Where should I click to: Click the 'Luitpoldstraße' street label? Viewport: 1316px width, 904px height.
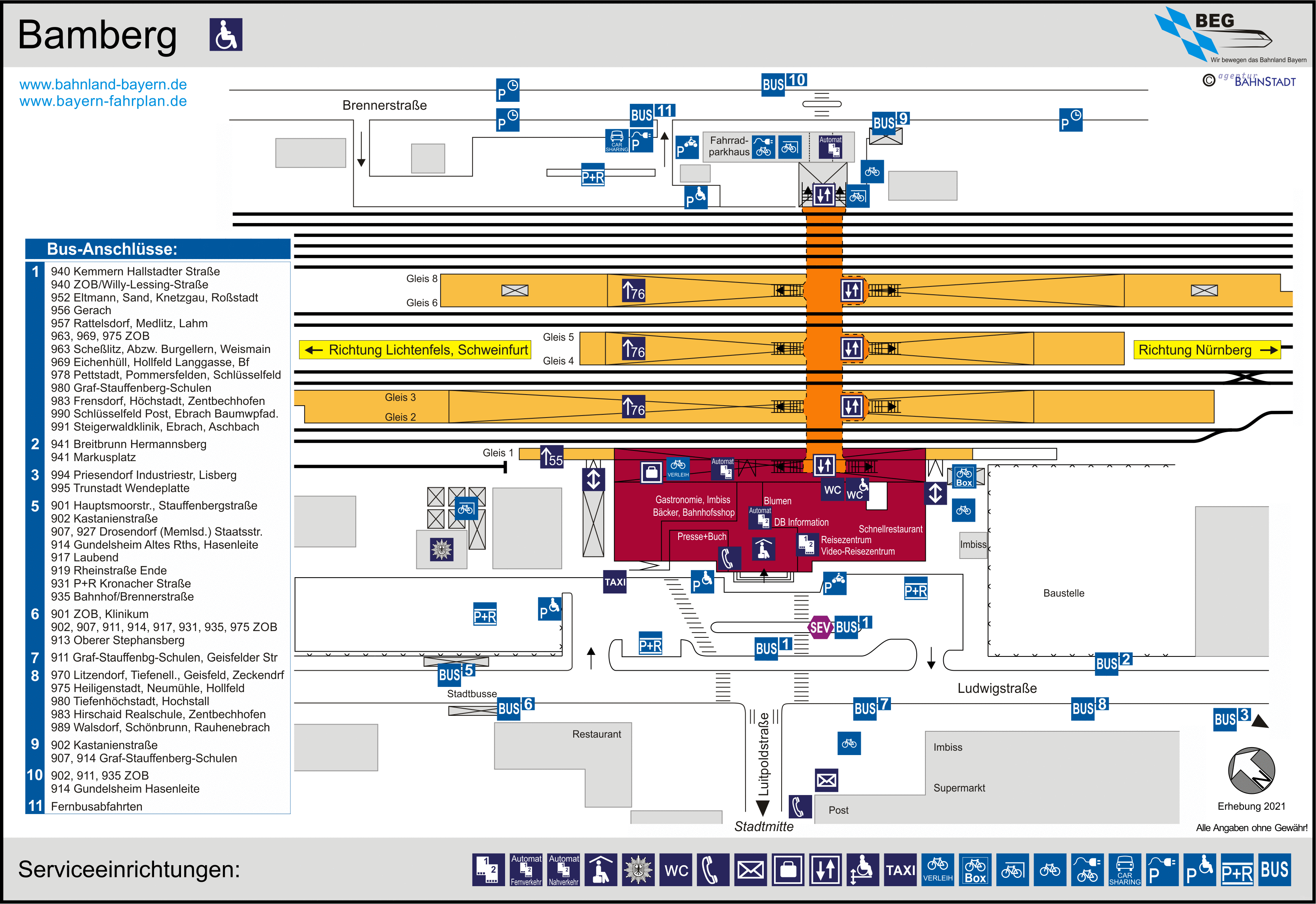tap(764, 754)
